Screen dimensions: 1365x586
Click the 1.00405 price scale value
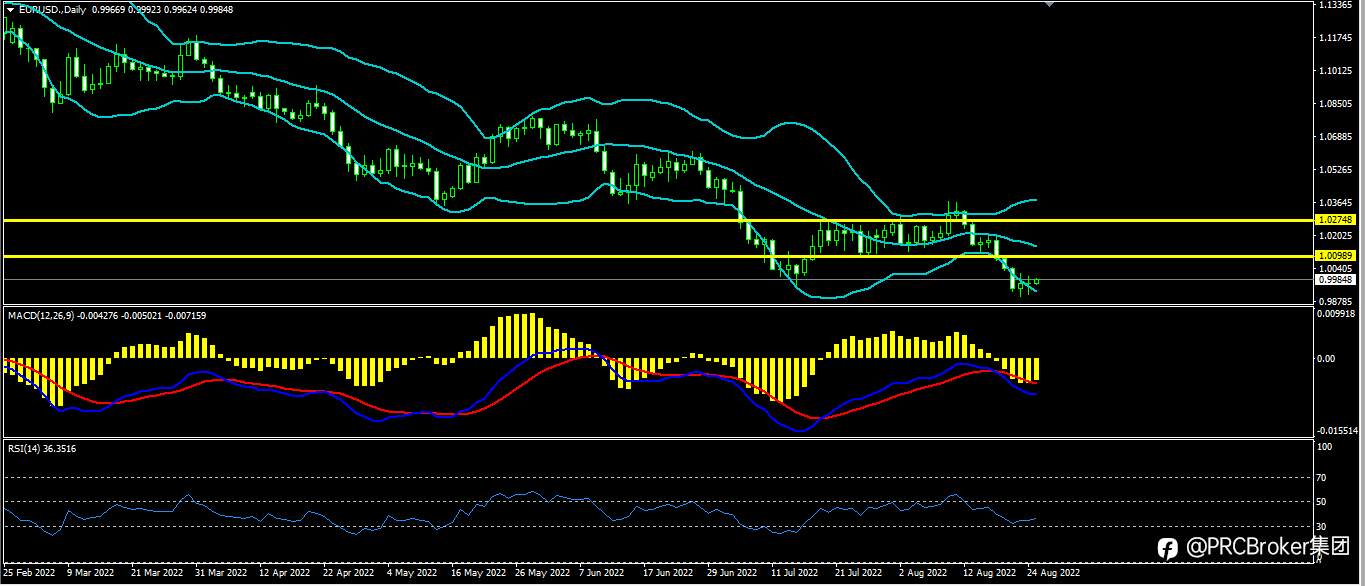[1335, 269]
